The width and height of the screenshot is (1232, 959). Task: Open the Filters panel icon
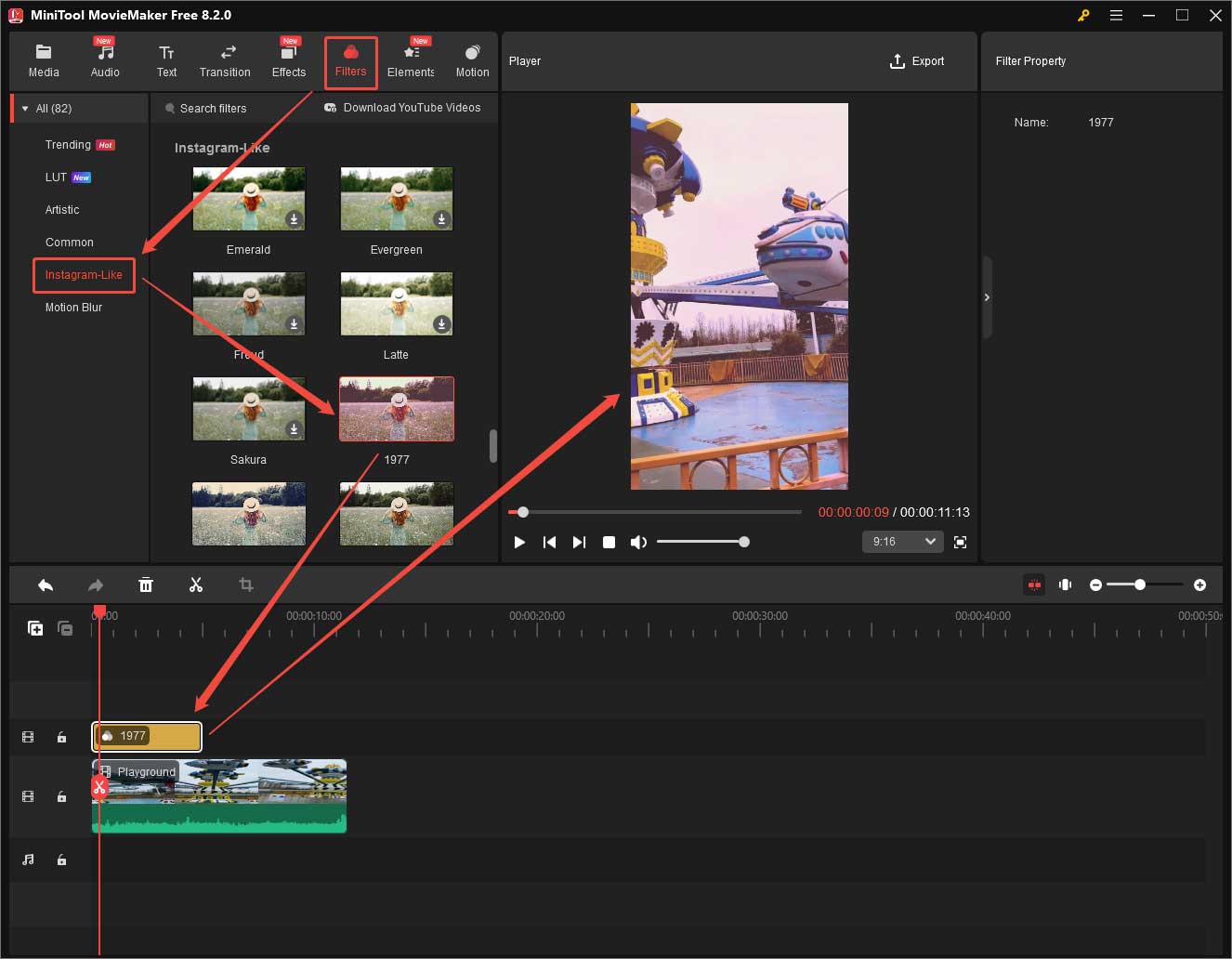click(x=350, y=61)
